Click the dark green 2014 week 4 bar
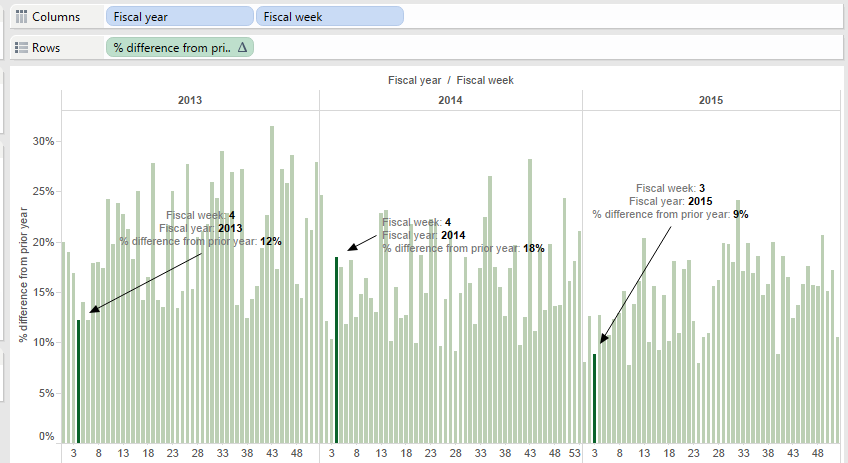Screen dimensions: 848x463 pyautogui.click(x=336, y=350)
